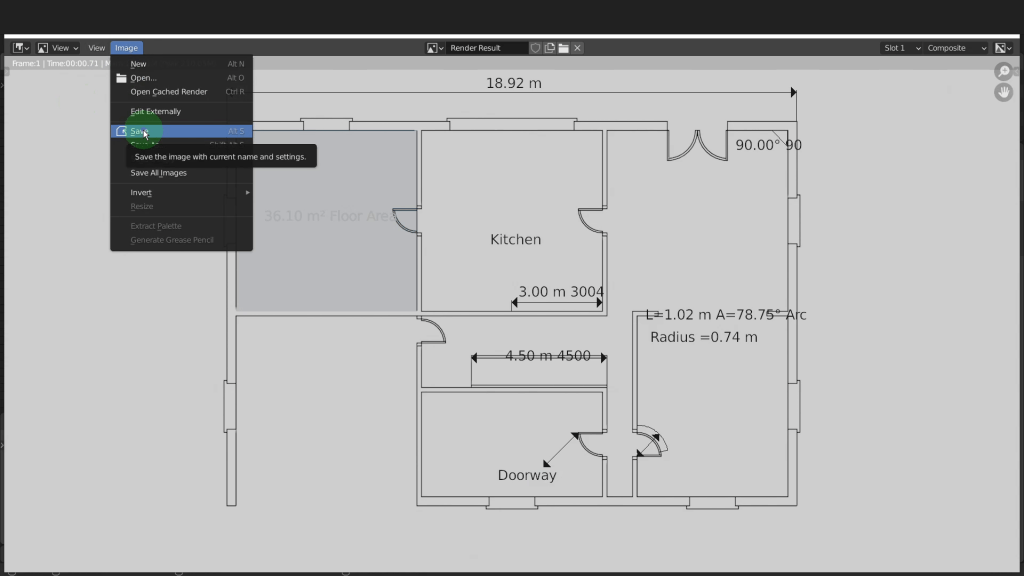Click the pan hand gizmo
The image size is (1024, 576).
point(1003,92)
